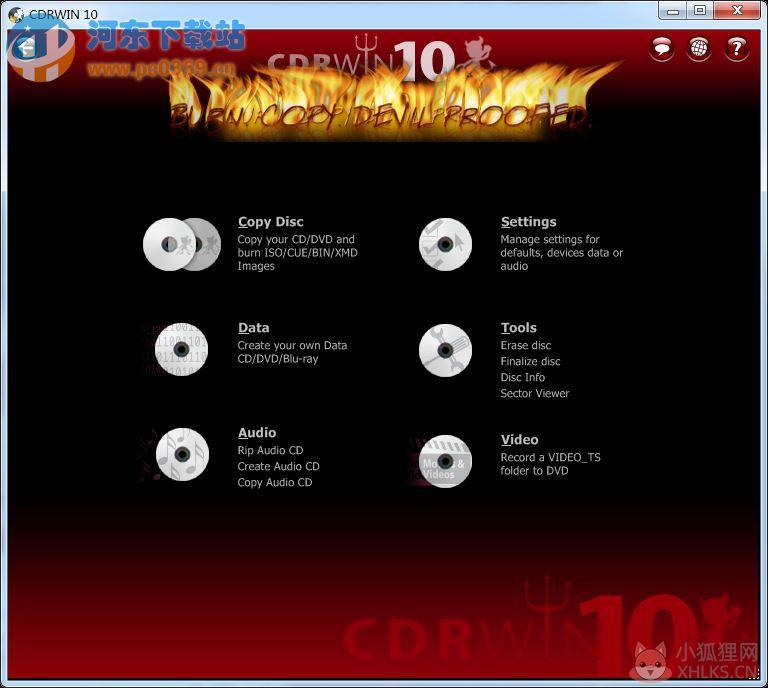Open the Settings disc icon
Screen dimensions: 768x688
[445, 244]
